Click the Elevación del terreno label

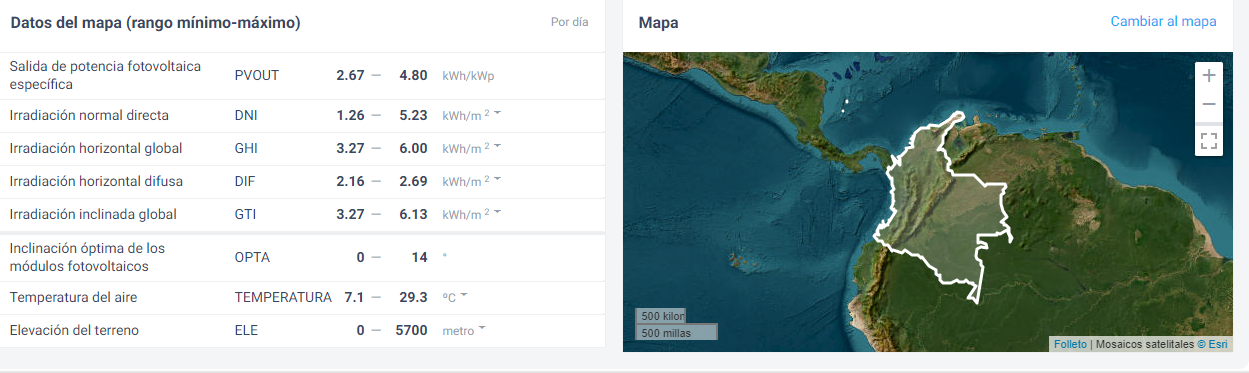tap(74, 330)
